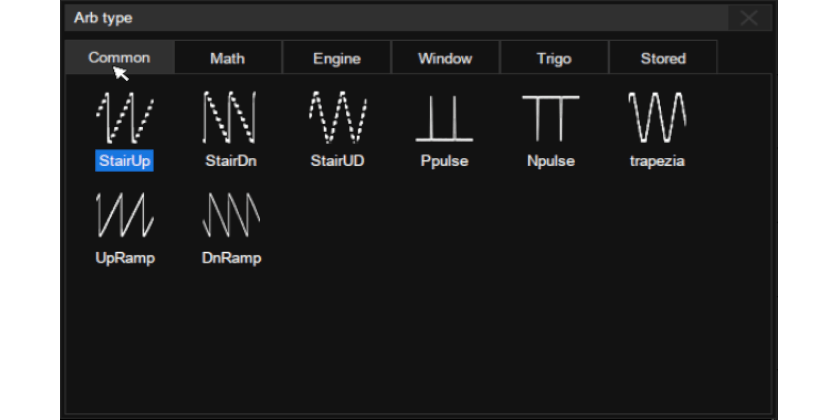This screenshot has height=420, width=840.
Task: Select the trapezia waveform icon
Action: pos(657,118)
